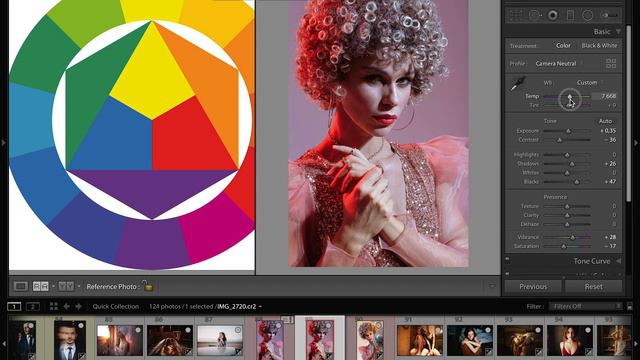This screenshot has height=360, width=640.
Task: Choose Black & White treatment
Action: [599, 46]
